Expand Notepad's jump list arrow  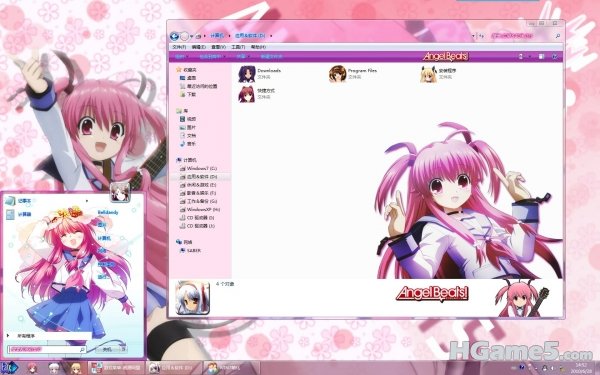tap(87, 201)
